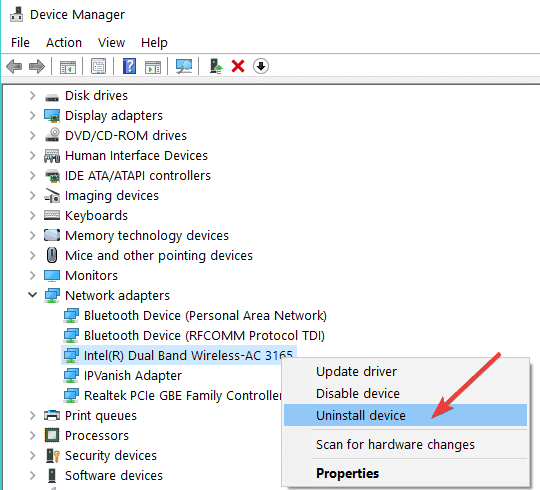Go forward with the toolbar Forward arrow
The height and width of the screenshot is (490, 540).
tap(37, 66)
